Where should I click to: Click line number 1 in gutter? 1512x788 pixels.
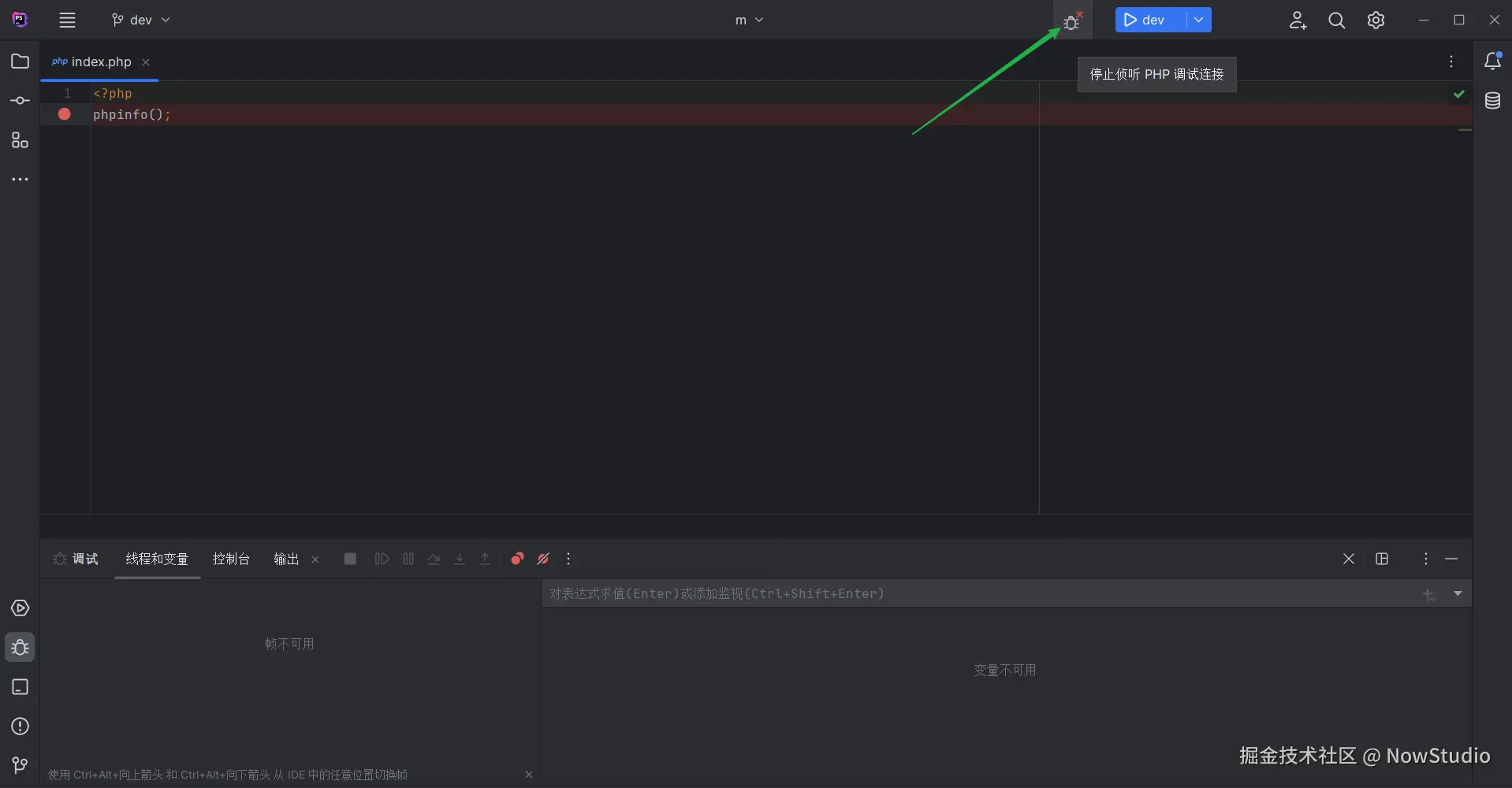coord(67,93)
